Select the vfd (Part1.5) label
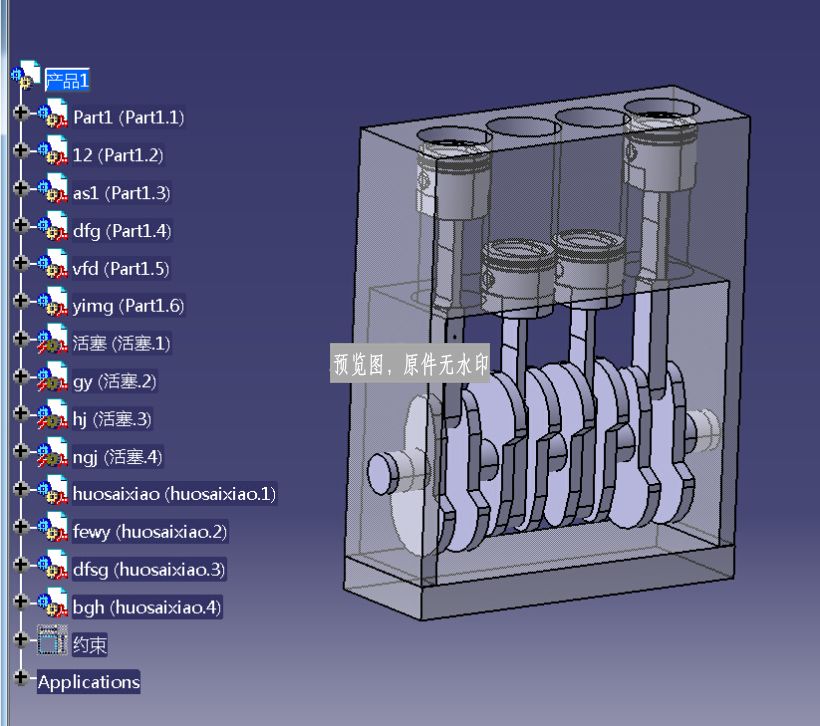This screenshot has width=820, height=726. coord(121,268)
